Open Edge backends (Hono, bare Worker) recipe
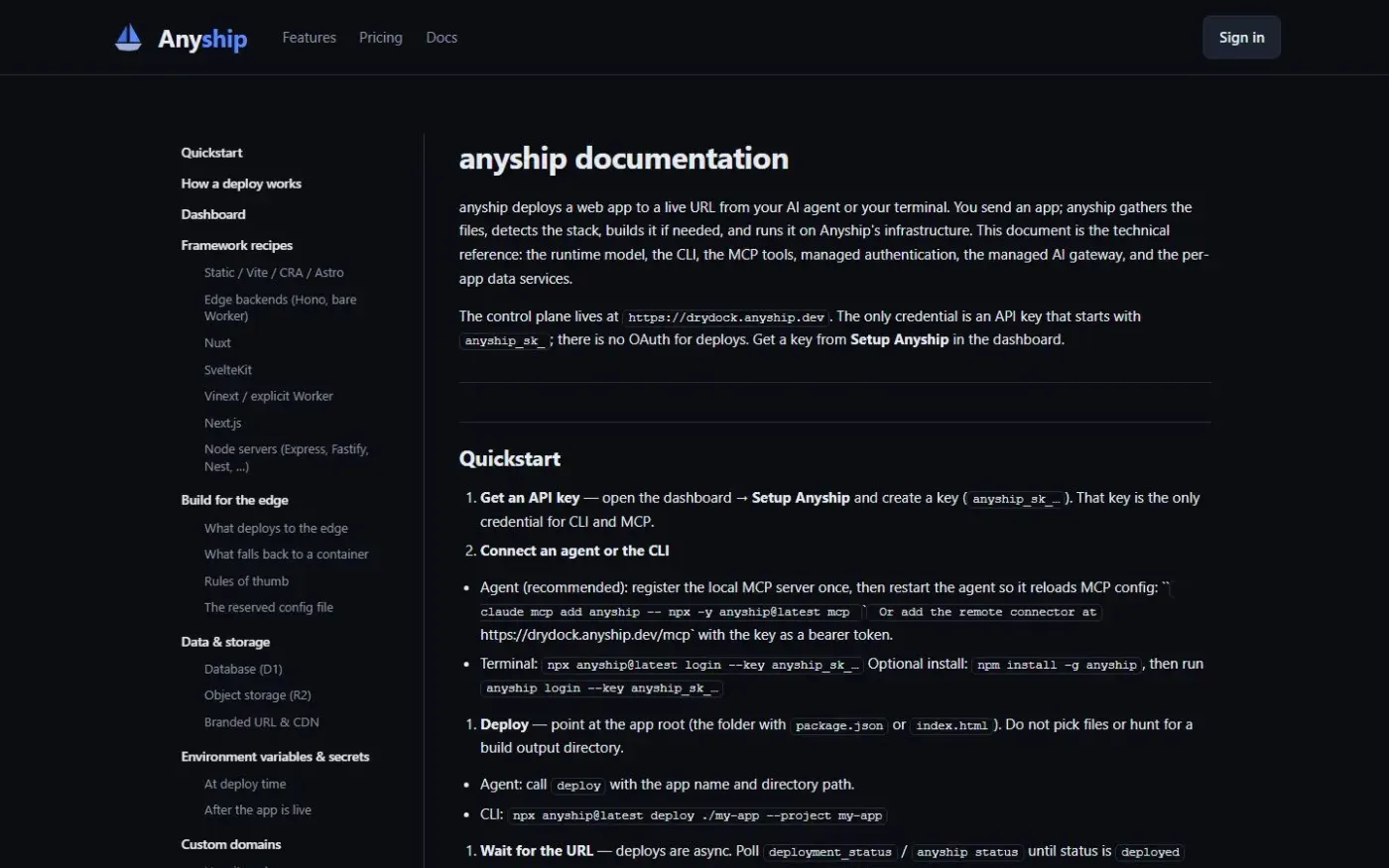Screen dimensions: 1389x868 click(281, 308)
